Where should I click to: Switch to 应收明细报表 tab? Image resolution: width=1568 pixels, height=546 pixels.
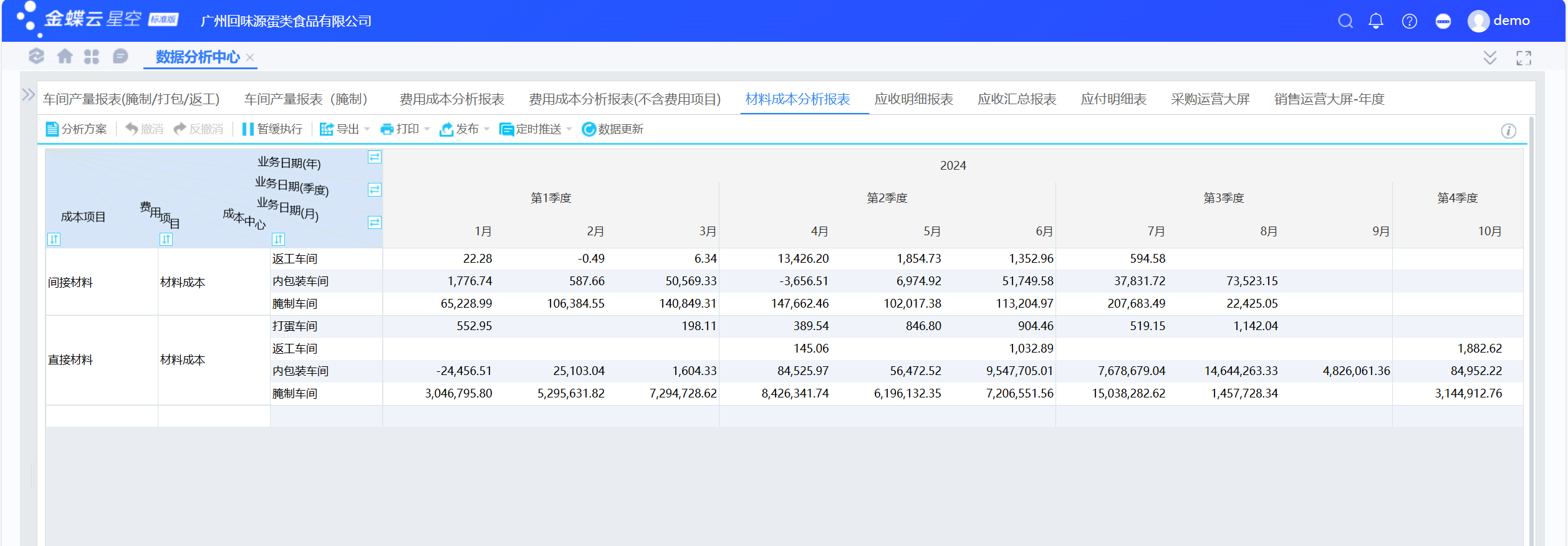click(x=914, y=99)
